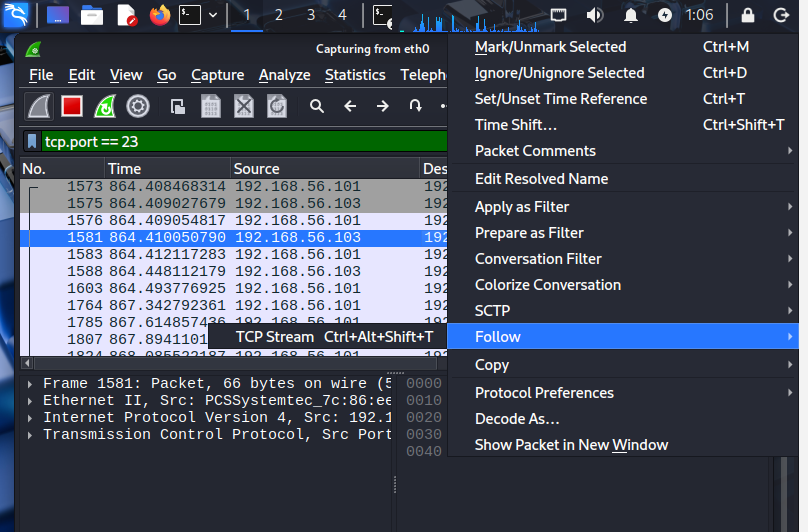Reload the capture file from the toolbar
The height and width of the screenshot is (532, 808).
277,107
